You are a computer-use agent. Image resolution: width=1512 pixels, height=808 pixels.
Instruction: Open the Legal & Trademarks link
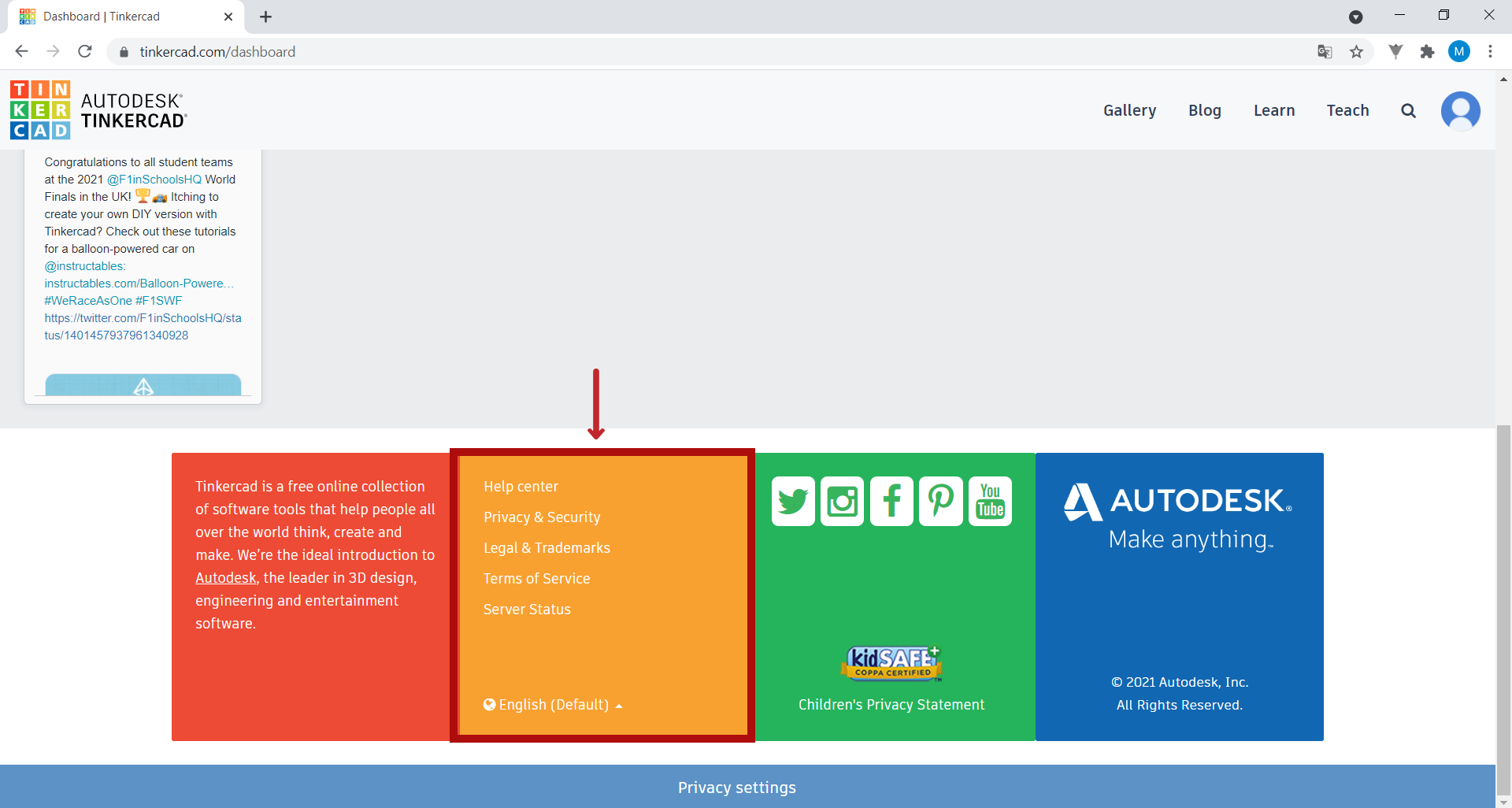tap(547, 548)
